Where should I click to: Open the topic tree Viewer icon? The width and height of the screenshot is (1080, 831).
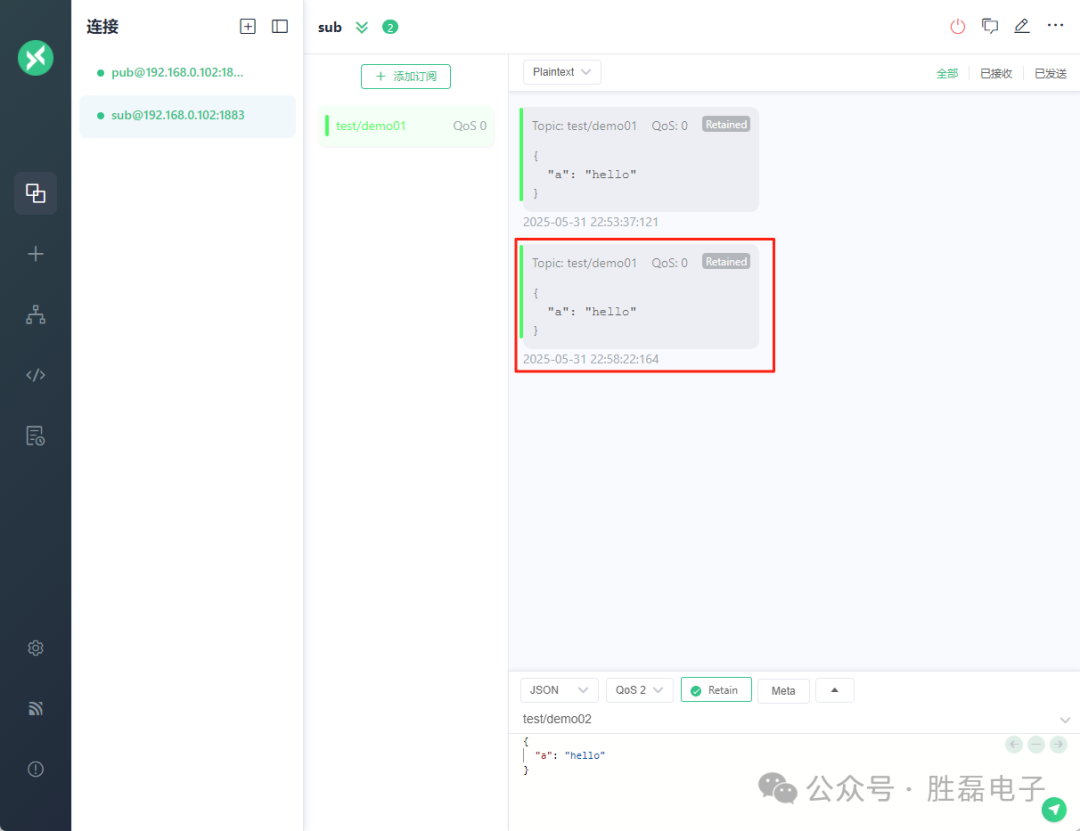(x=35, y=315)
